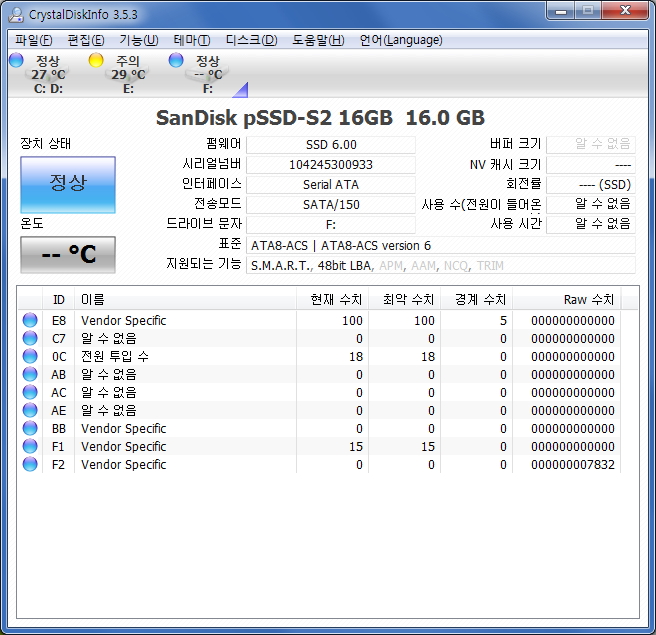
Task: Click the ID column header
Action: 59,299
